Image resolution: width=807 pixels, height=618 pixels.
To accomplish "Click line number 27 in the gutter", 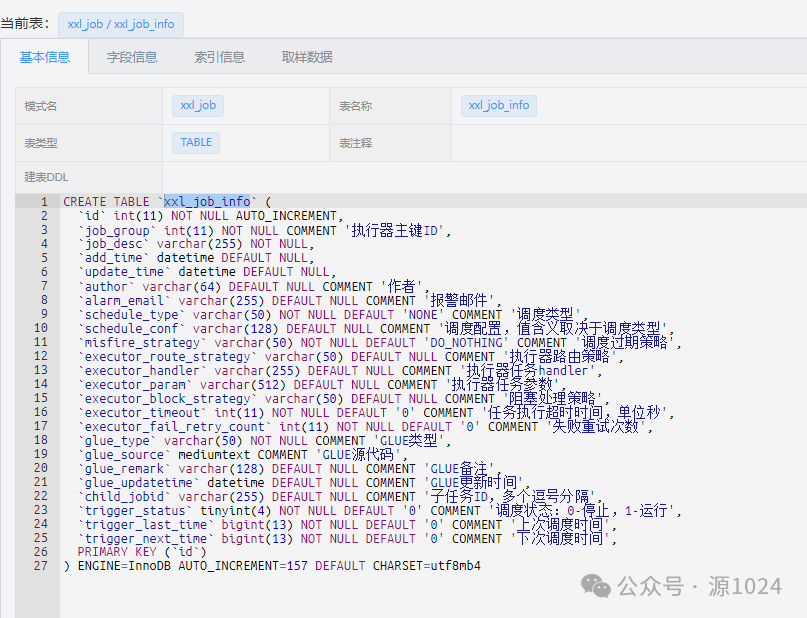I will tap(41, 566).
